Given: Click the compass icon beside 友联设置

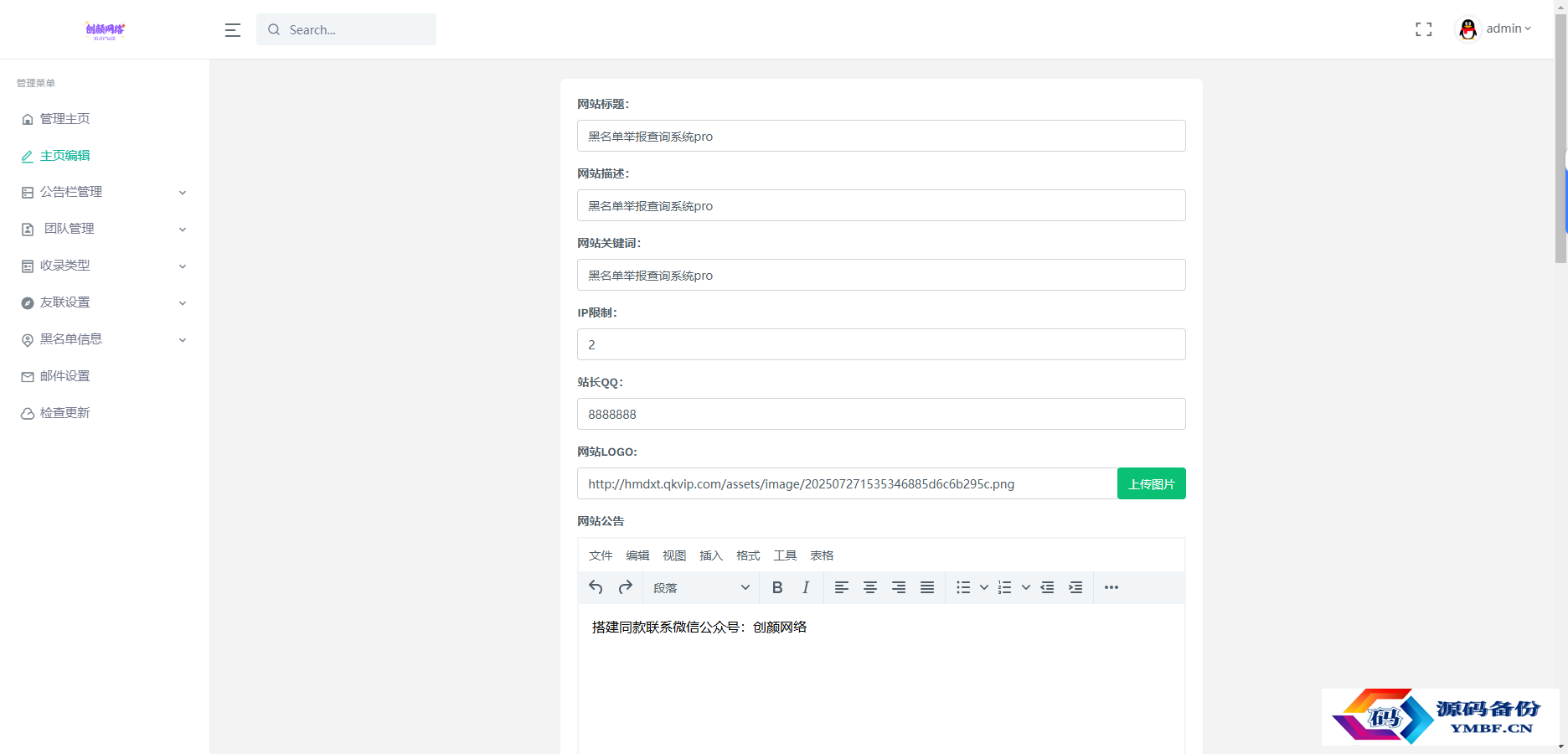Looking at the screenshot, I should pos(28,303).
